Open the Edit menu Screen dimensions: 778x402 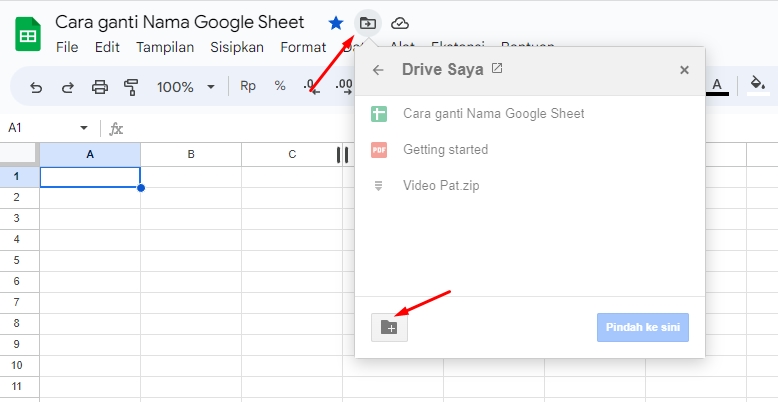pos(107,47)
